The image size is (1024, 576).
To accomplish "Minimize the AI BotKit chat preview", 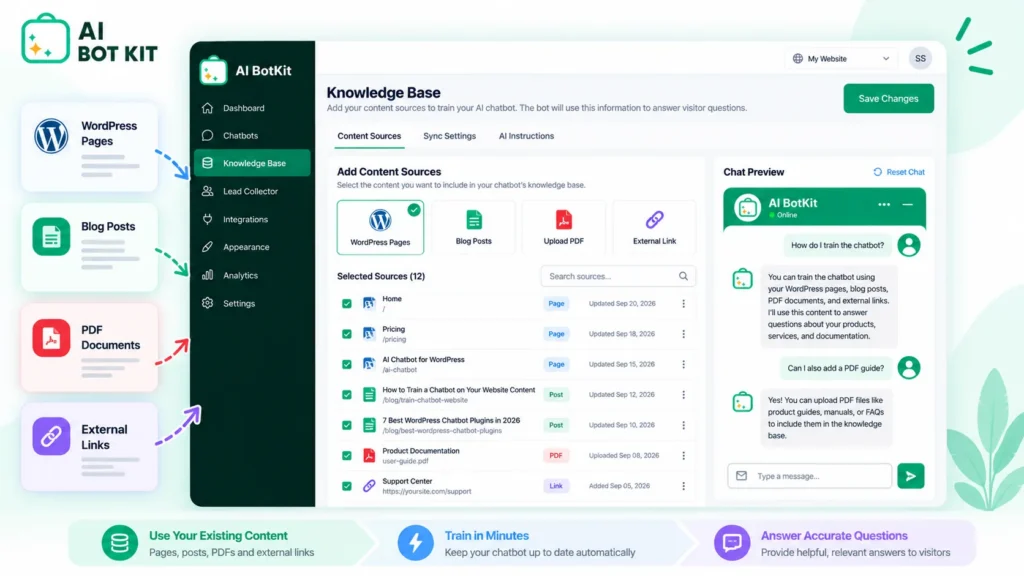I will point(908,204).
